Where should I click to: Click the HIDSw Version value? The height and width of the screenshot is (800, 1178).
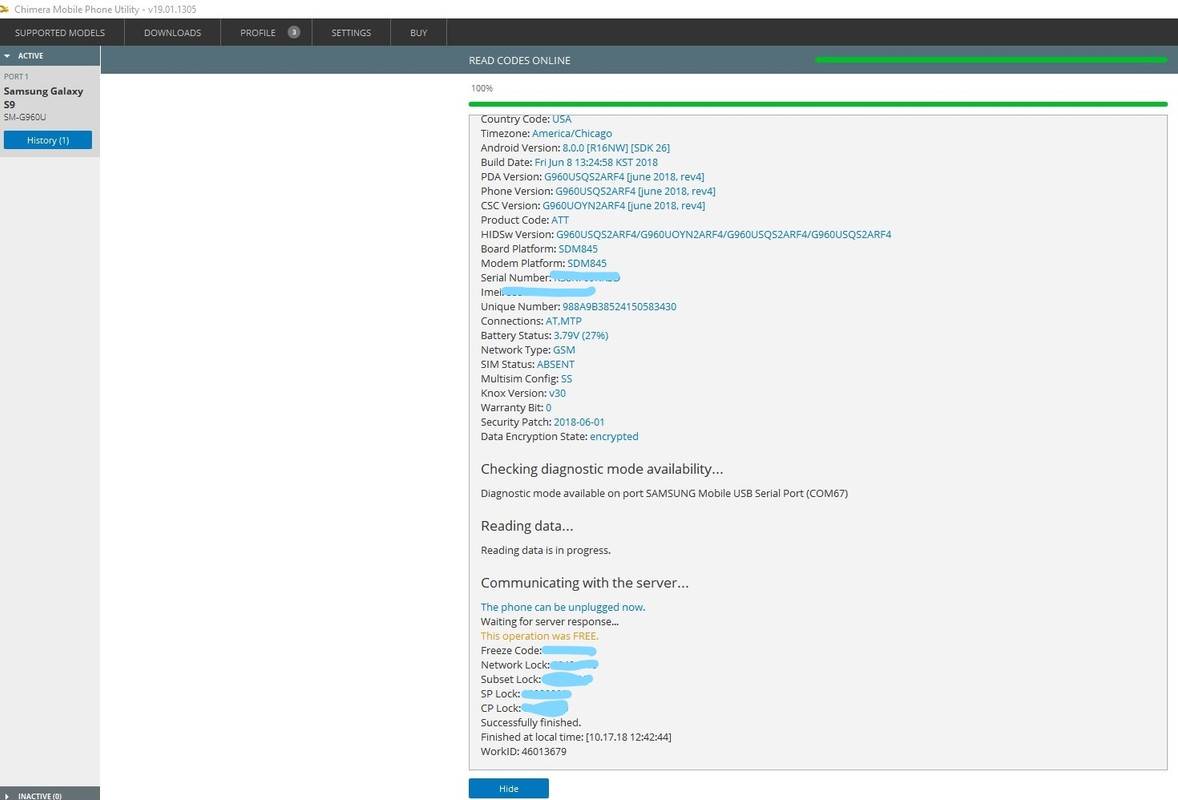pyautogui.click(x=723, y=234)
